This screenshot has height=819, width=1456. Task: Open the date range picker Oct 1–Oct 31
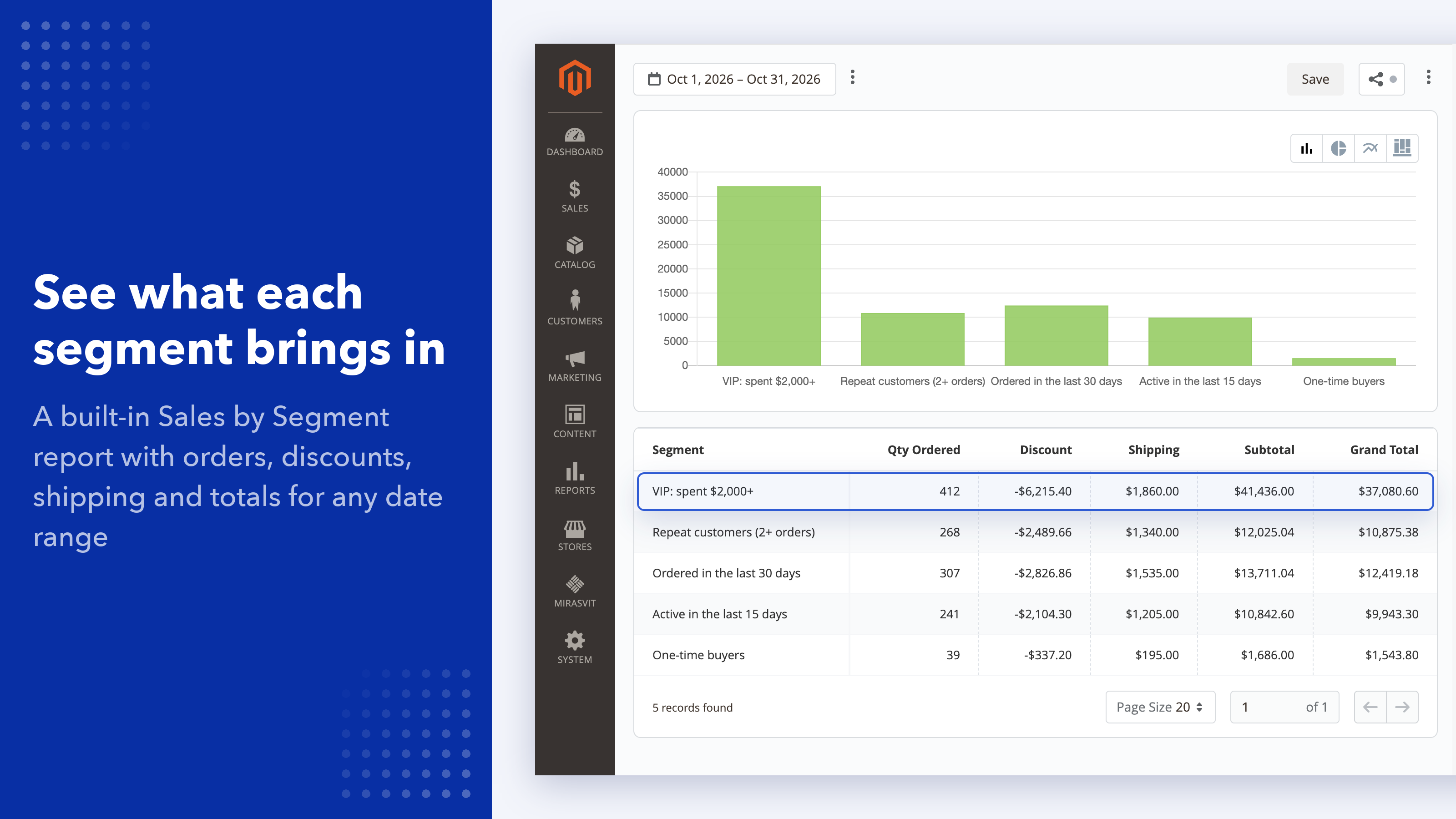pyautogui.click(x=734, y=79)
